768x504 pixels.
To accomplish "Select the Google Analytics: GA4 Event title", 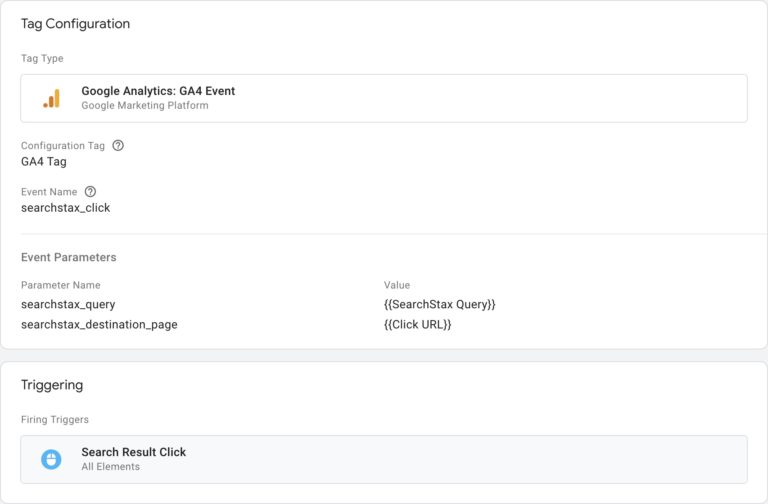I will (158, 91).
